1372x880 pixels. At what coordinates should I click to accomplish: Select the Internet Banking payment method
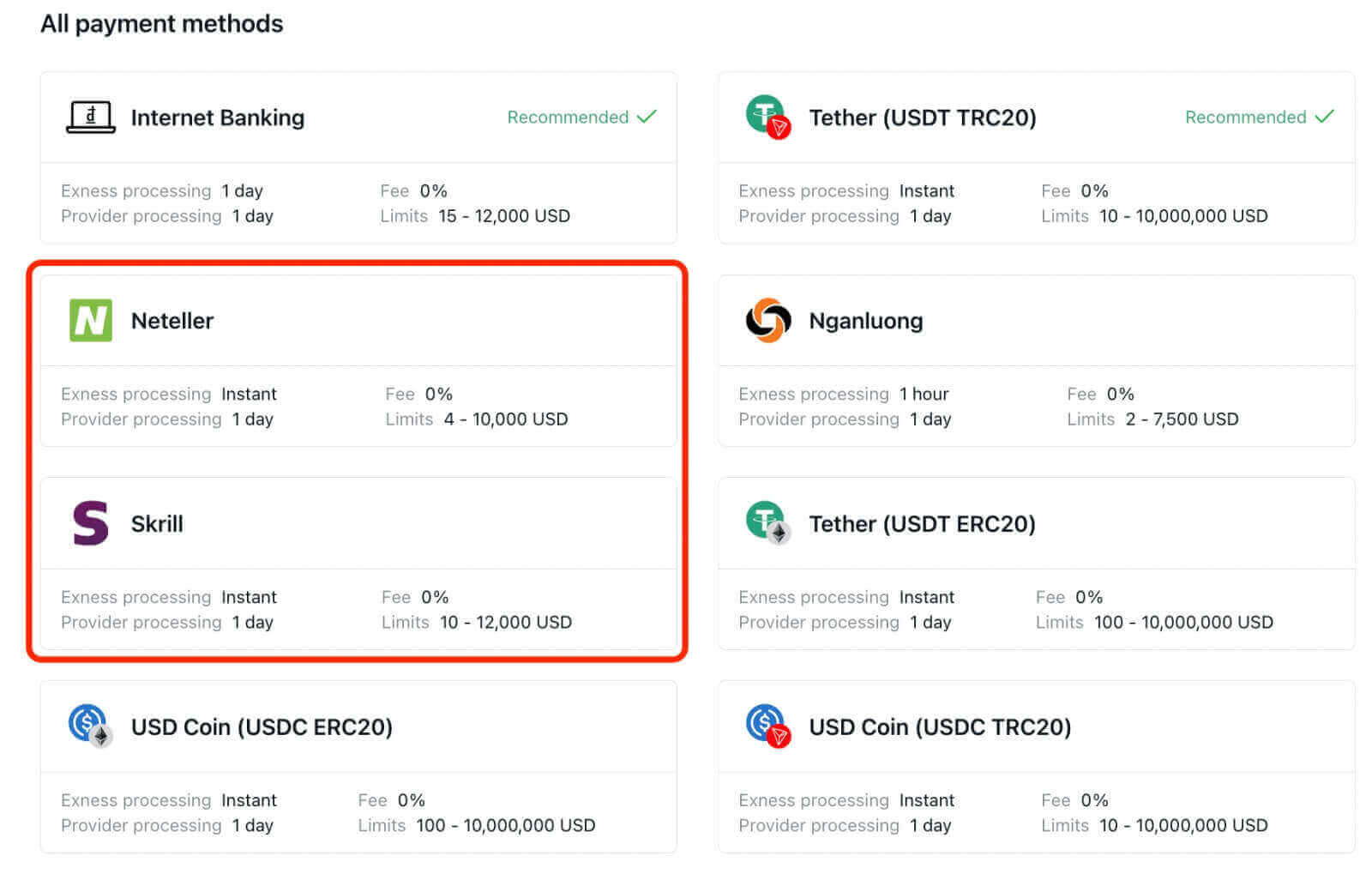click(x=358, y=118)
